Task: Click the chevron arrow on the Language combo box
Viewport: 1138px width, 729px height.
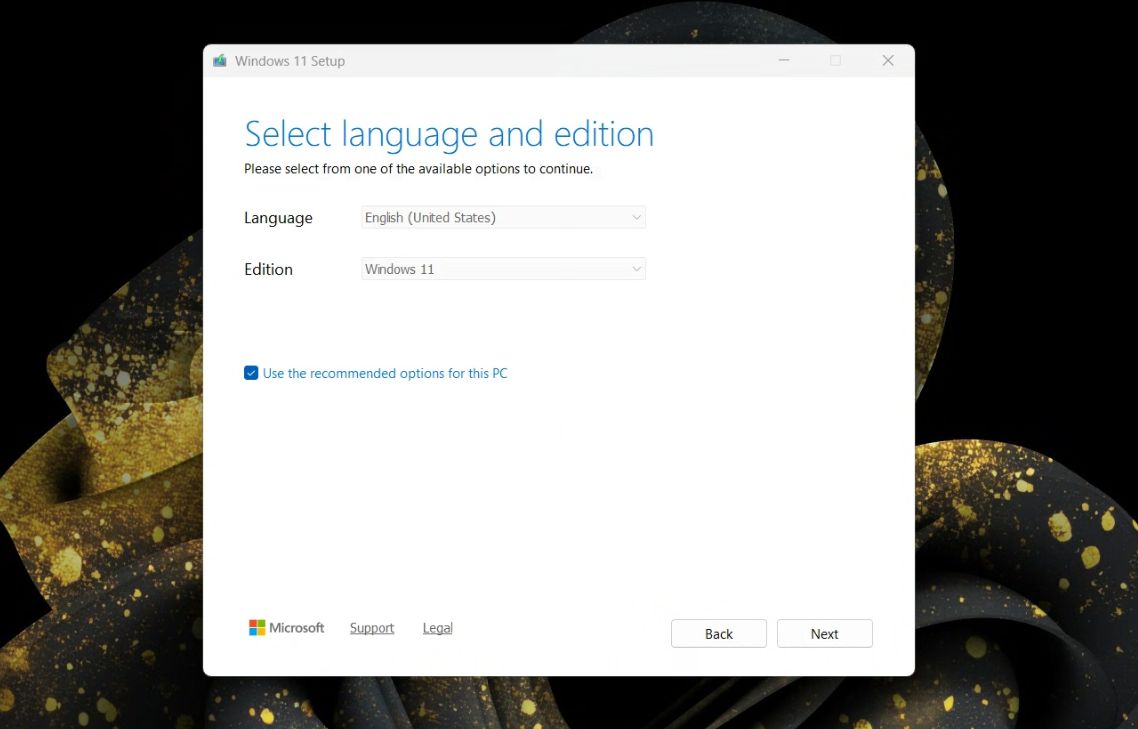Action: [x=636, y=217]
